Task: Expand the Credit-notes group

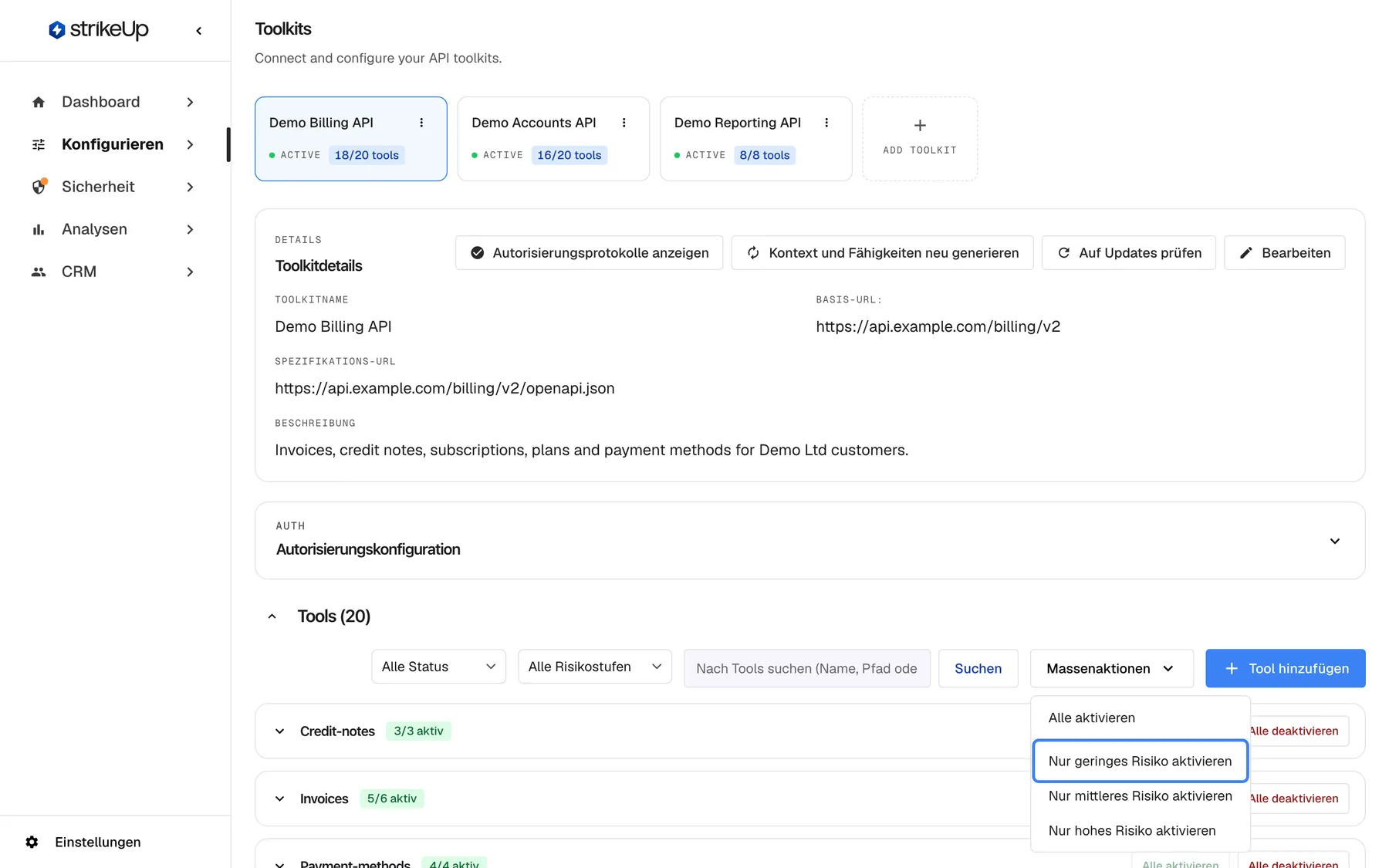Action: point(280,731)
